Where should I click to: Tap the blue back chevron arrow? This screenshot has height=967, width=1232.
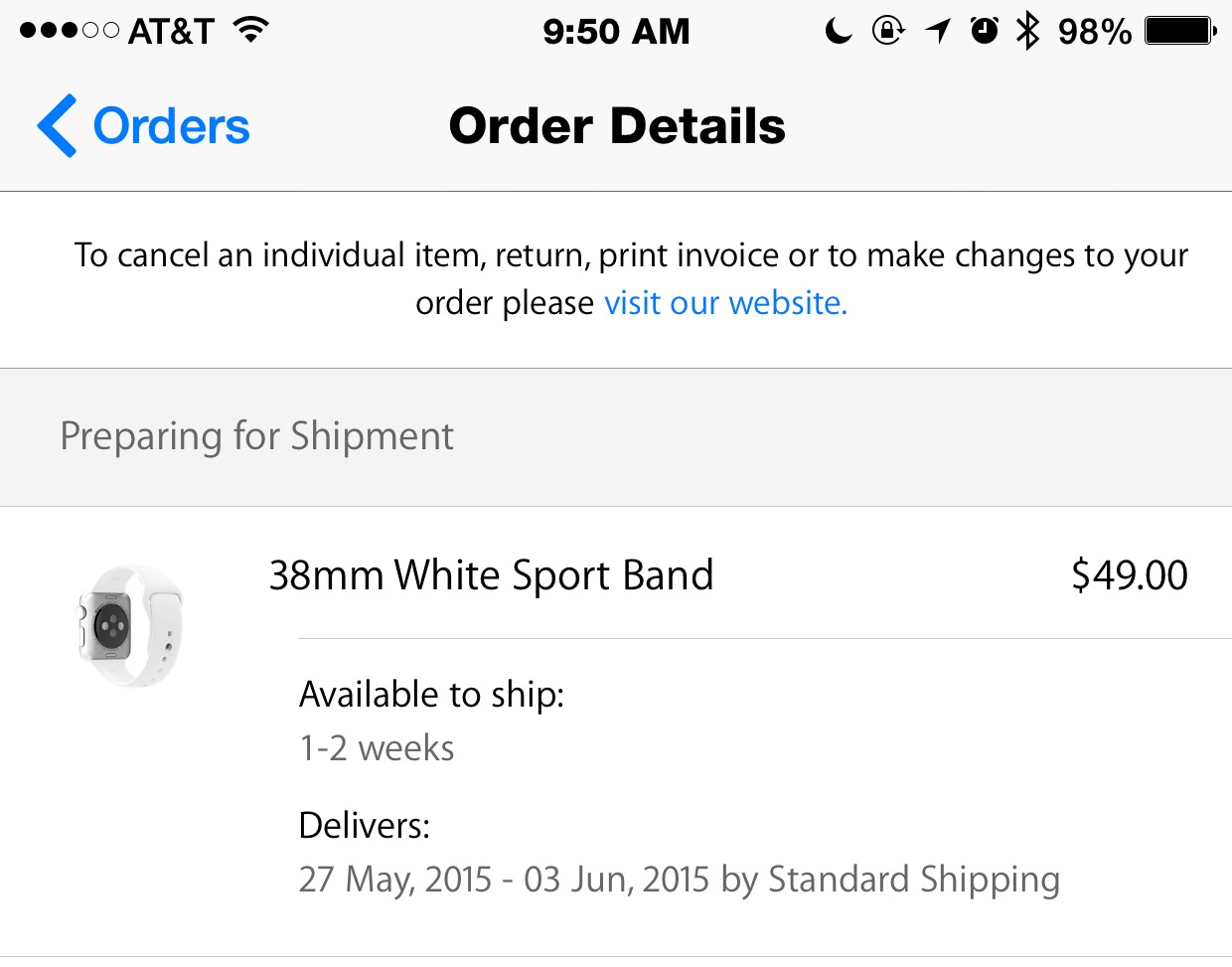[57, 126]
